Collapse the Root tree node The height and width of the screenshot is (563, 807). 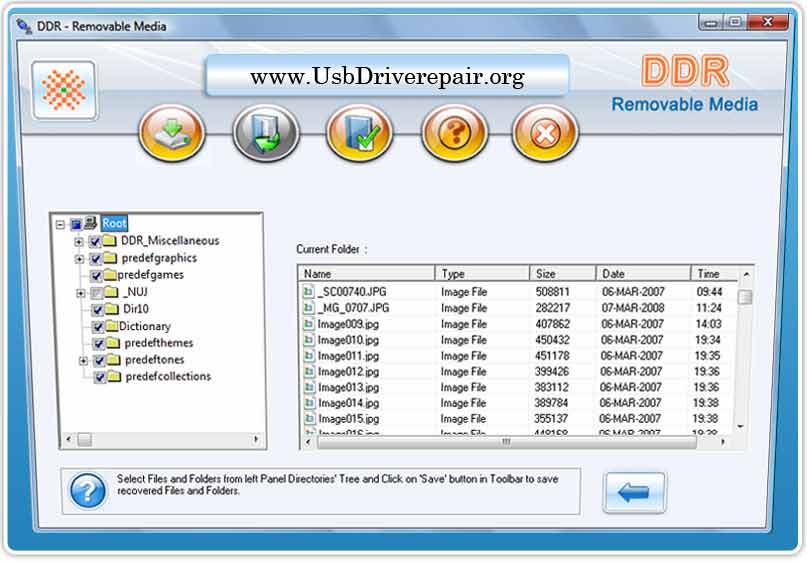point(60,224)
